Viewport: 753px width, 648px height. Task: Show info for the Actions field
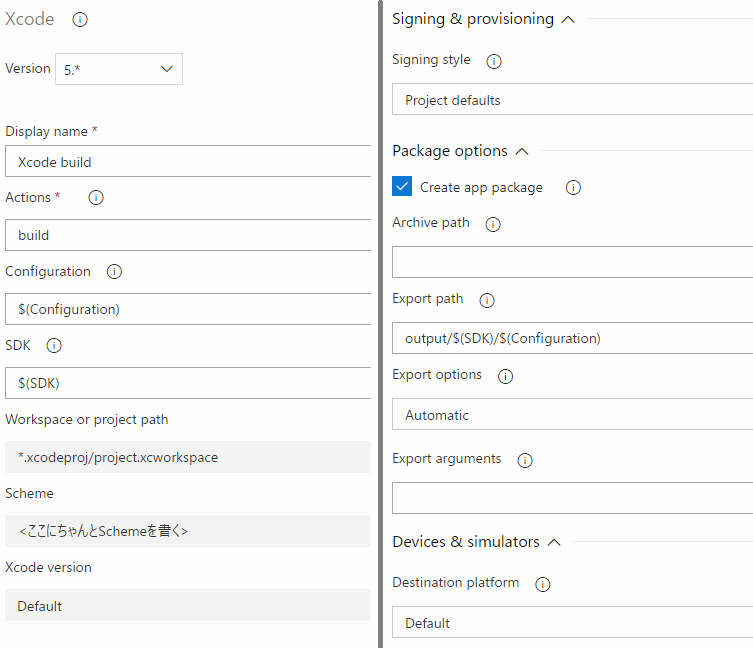(x=96, y=197)
